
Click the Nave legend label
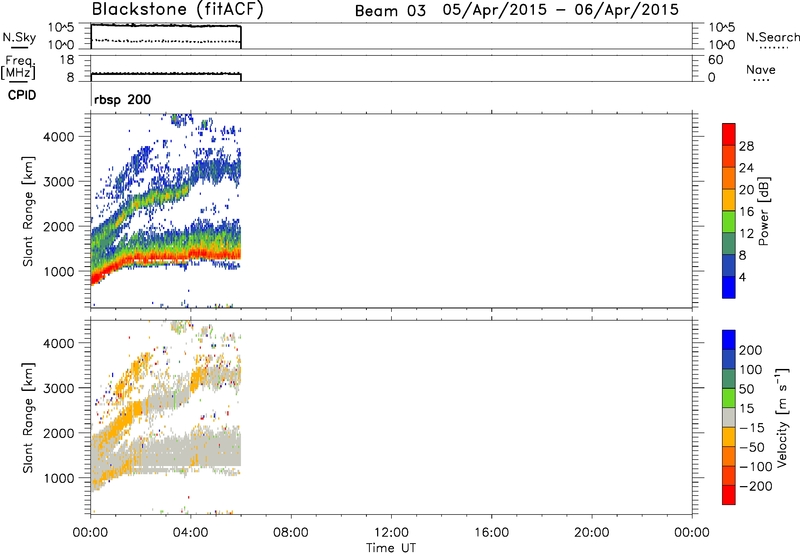(761, 70)
